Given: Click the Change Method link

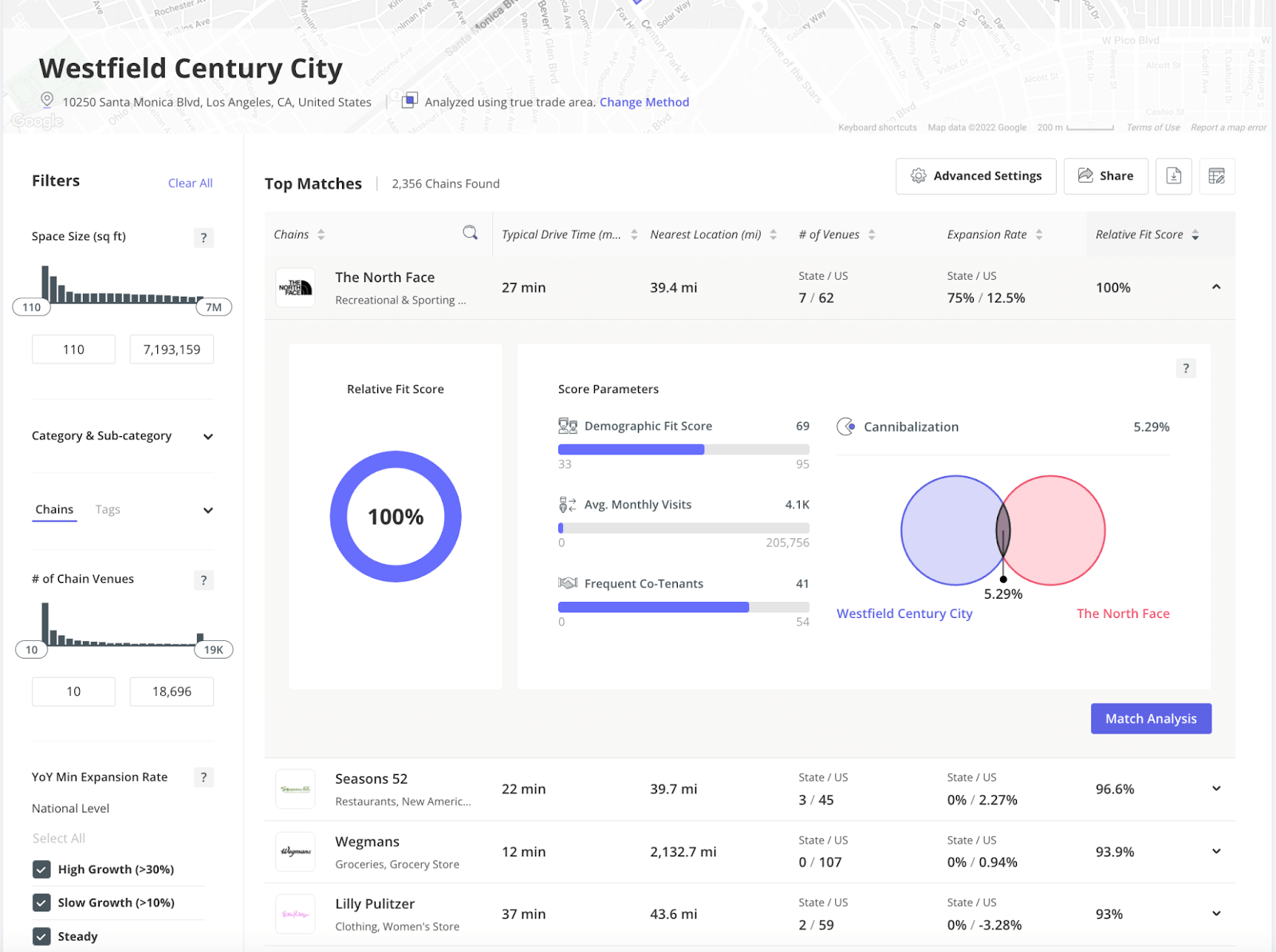Looking at the screenshot, I should pos(644,102).
